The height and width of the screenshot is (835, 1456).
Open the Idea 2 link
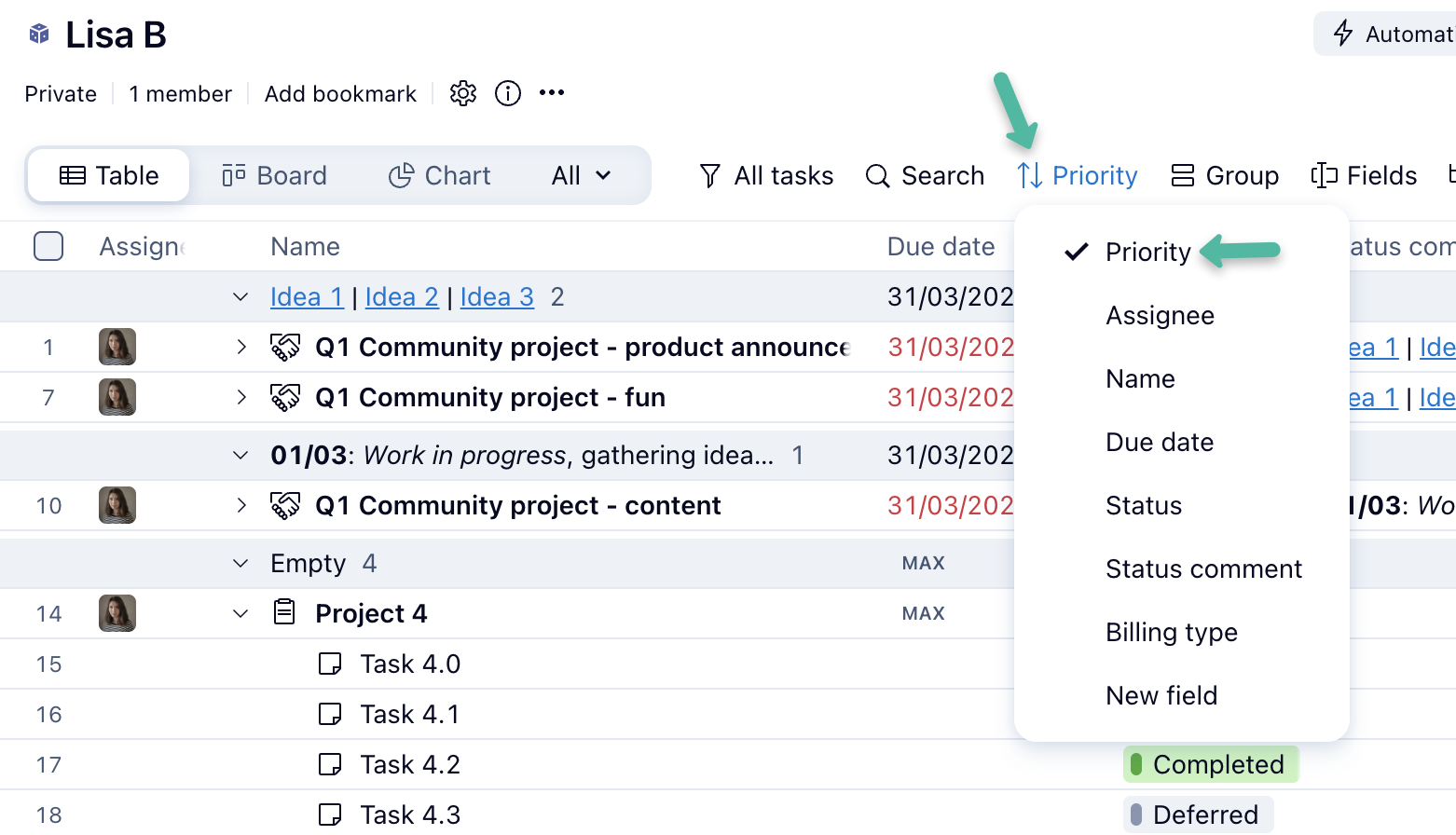click(402, 297)
